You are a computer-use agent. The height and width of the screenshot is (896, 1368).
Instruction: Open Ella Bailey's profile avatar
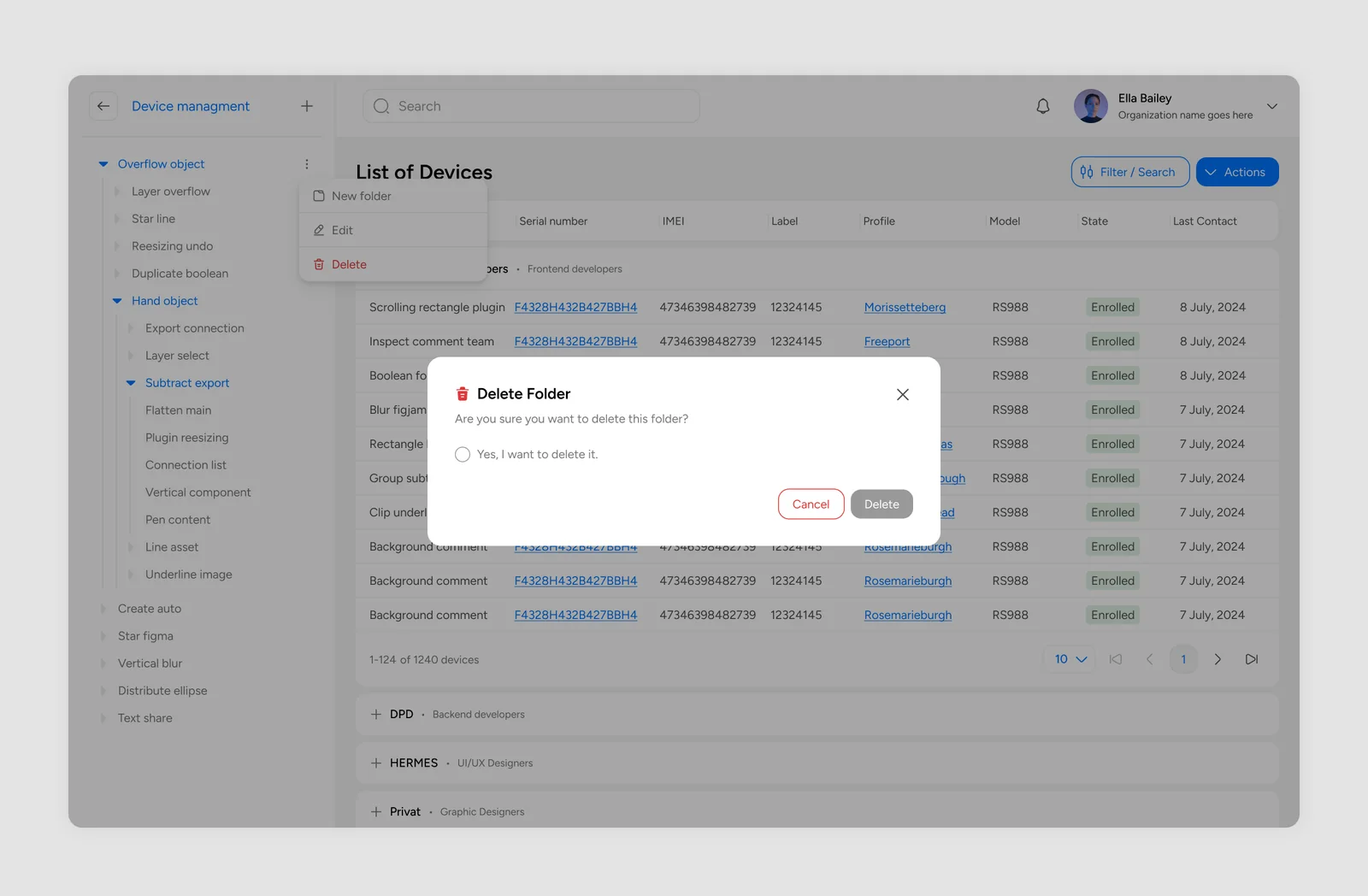1091,106
